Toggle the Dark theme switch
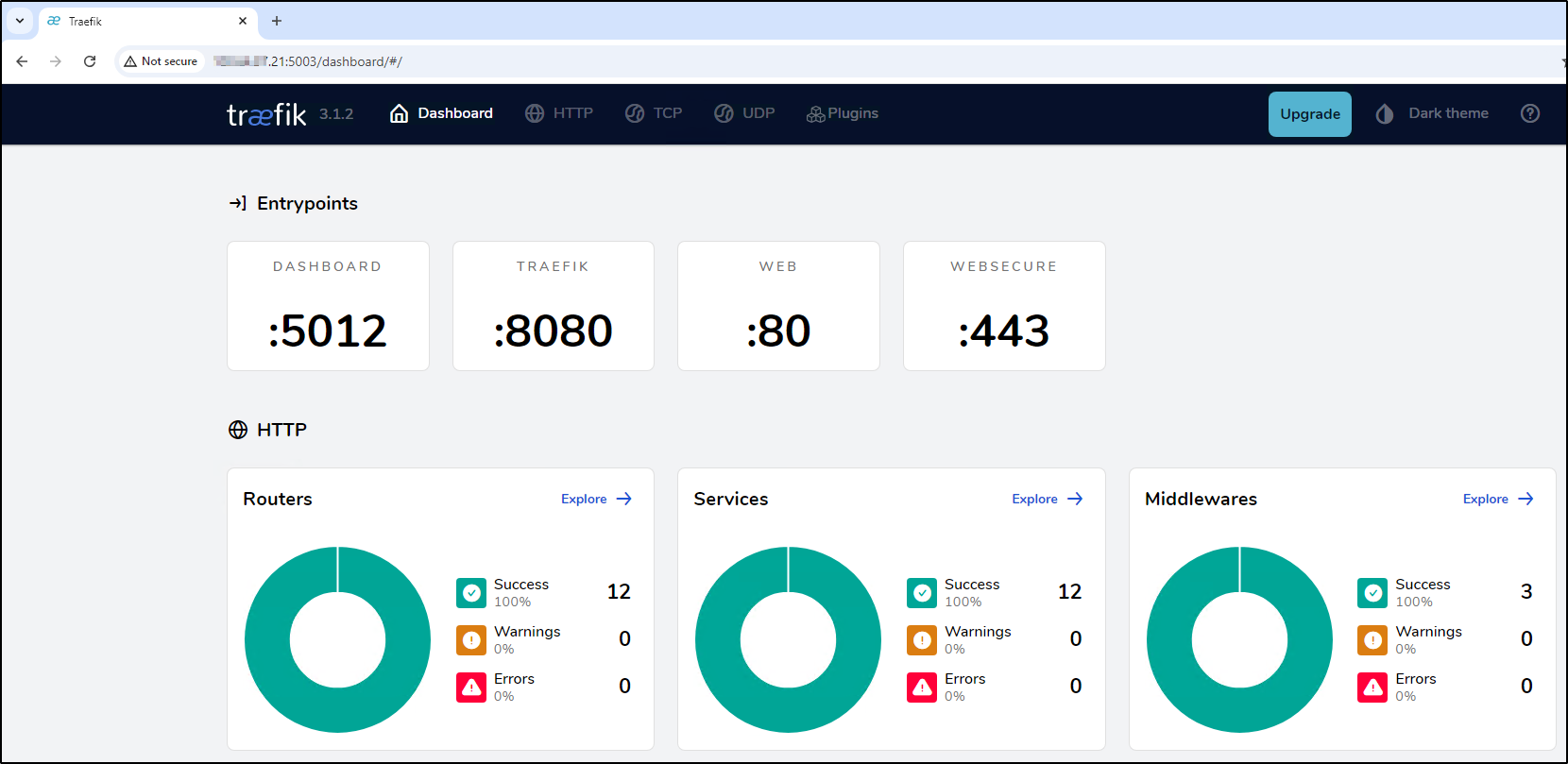 click(1432, 113)
